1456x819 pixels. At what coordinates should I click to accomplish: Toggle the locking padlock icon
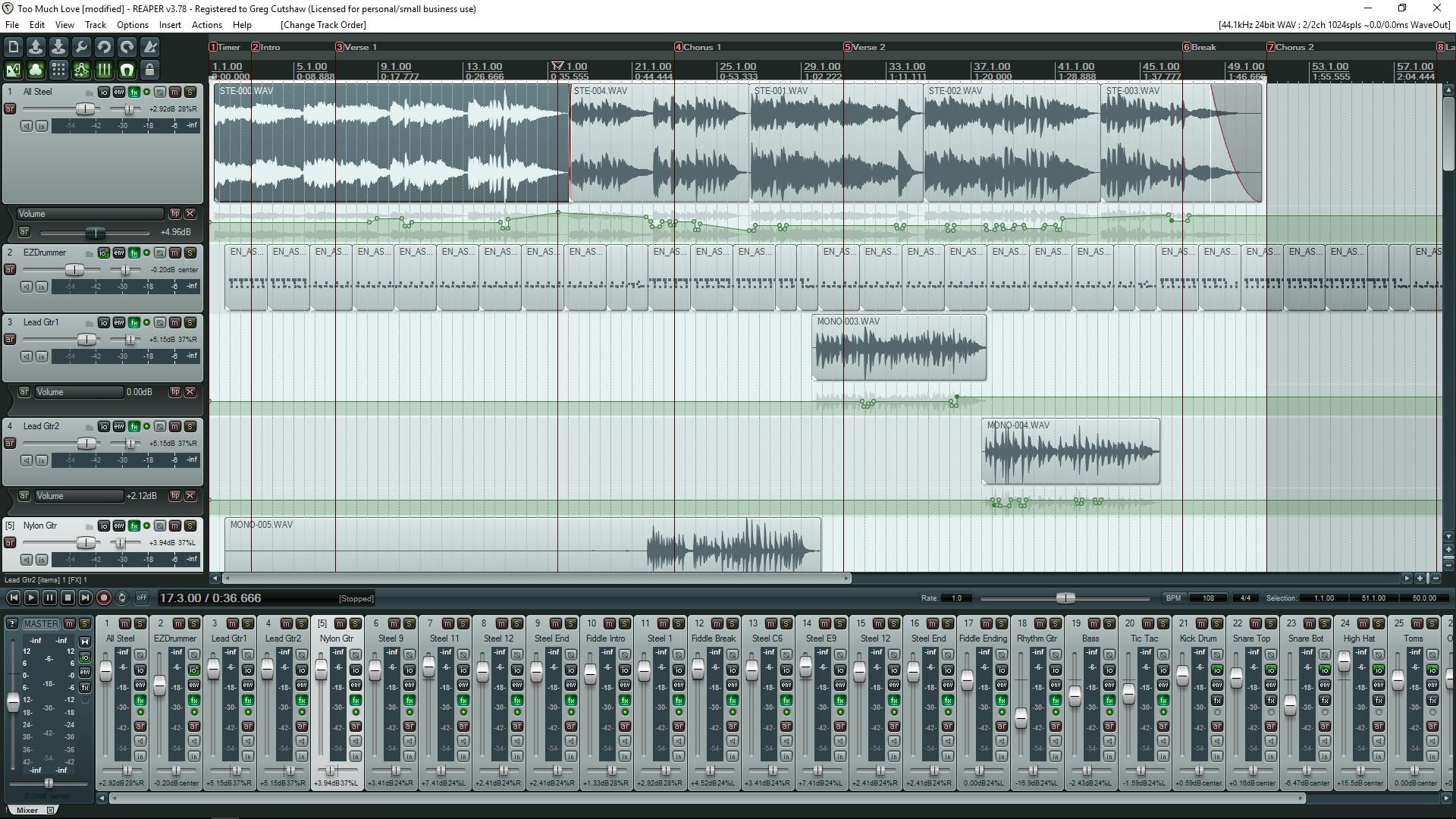(x=149, y=71)
